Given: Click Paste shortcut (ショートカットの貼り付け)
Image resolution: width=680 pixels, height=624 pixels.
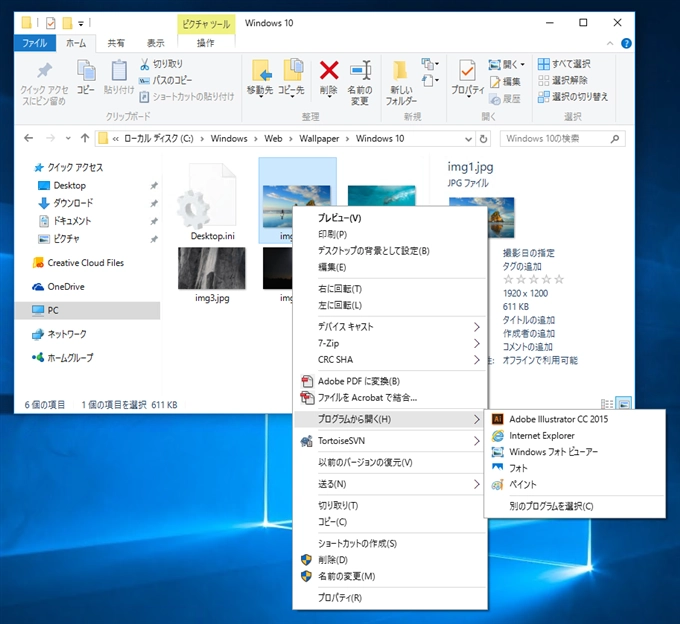Looking at the screenshot, I should [x=187, y=97].
